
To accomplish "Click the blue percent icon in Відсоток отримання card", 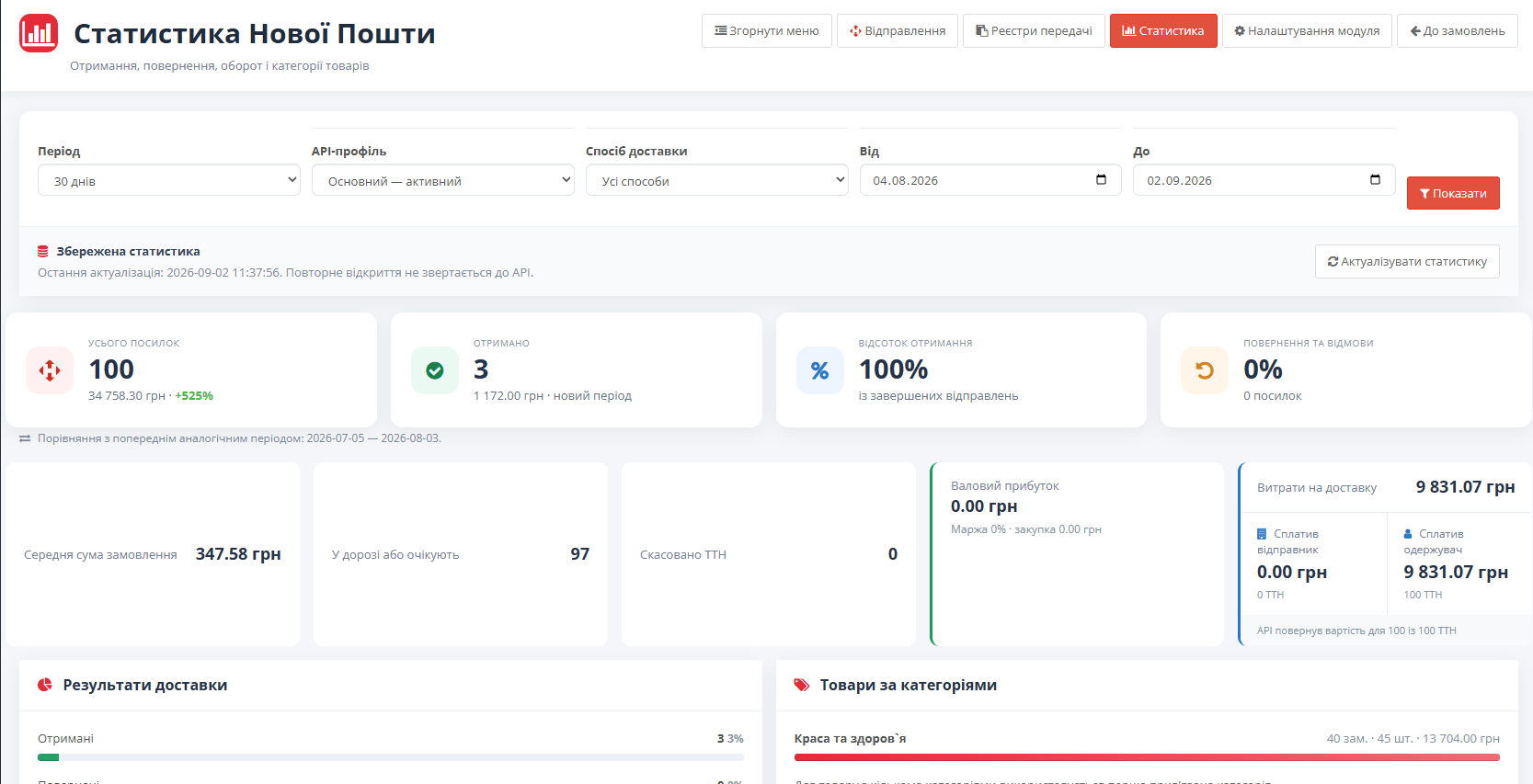I will (820, 370).
